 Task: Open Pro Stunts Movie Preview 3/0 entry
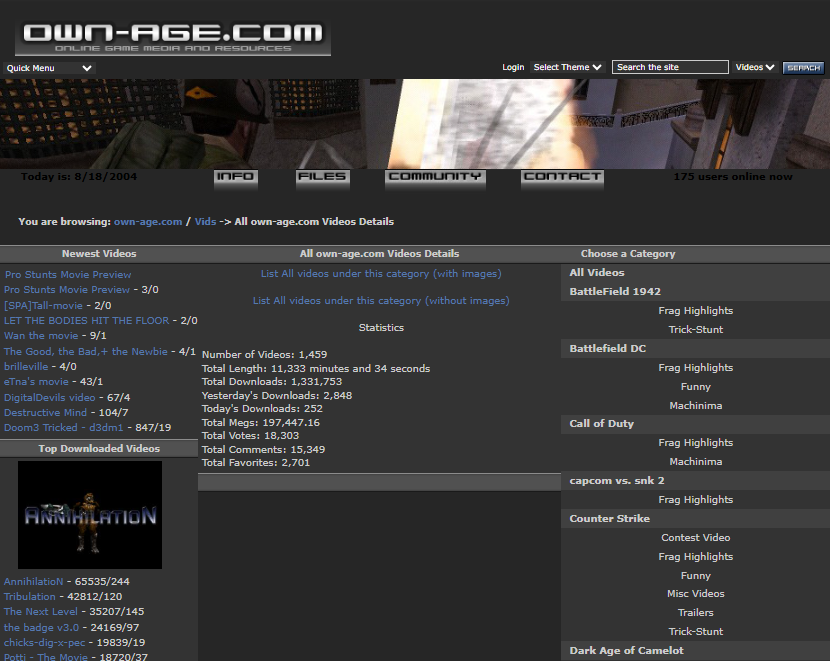point(67,289)
